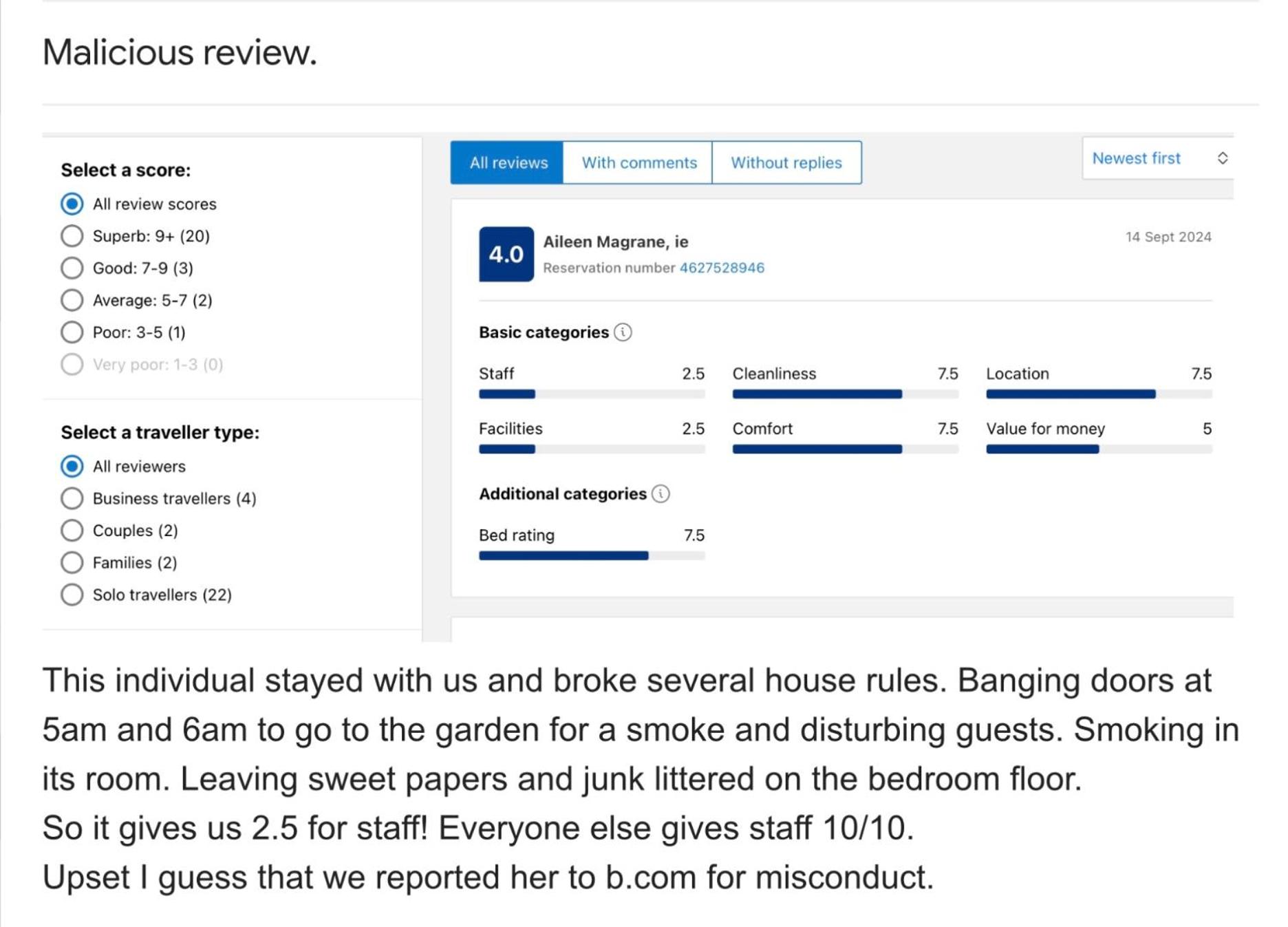Select Poor: 3-5 score filter
The width and height of the screenshot is (1288, 927).
coord(72,332)
